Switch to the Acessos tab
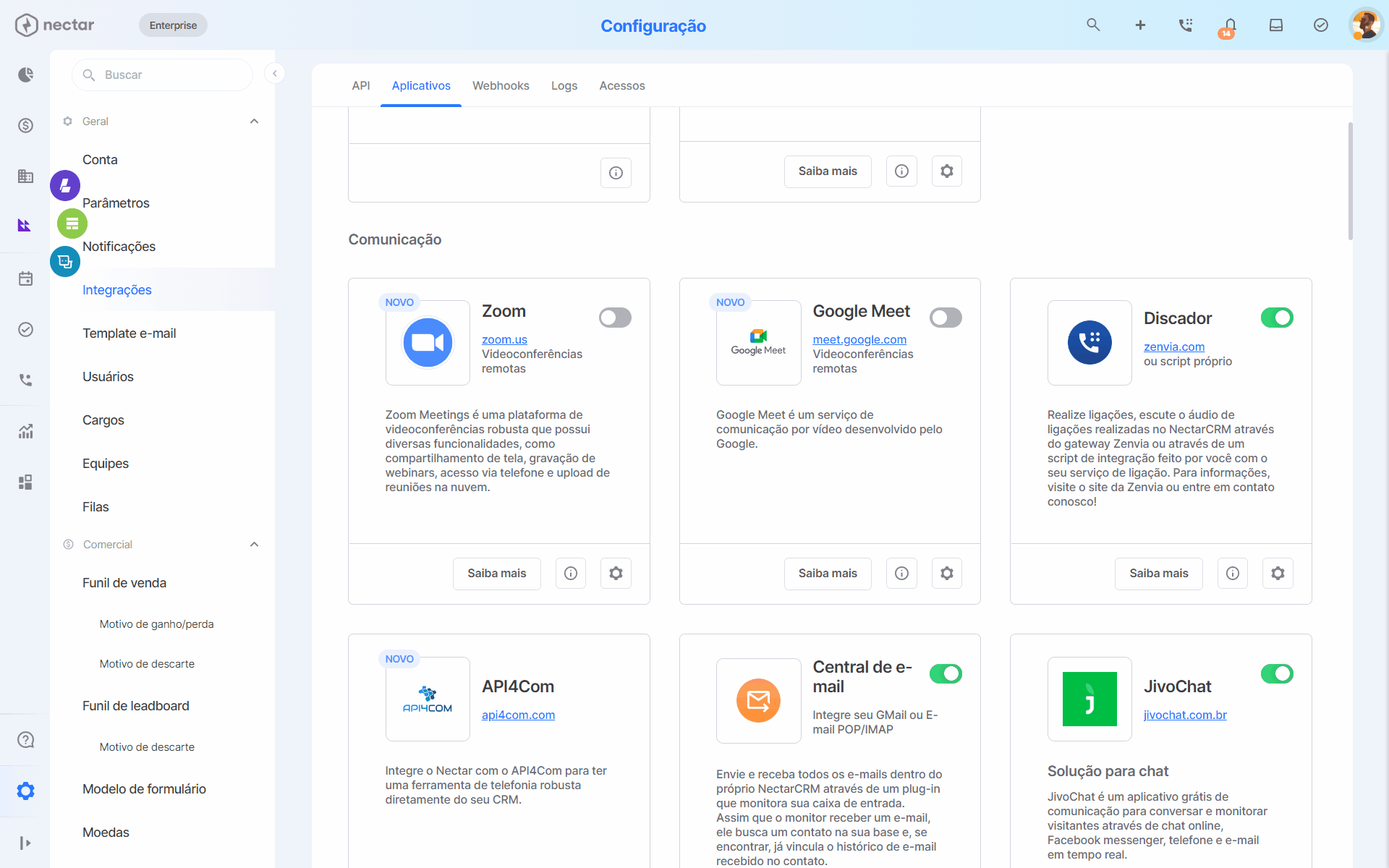1389x868 pixels. click(622, 85)
